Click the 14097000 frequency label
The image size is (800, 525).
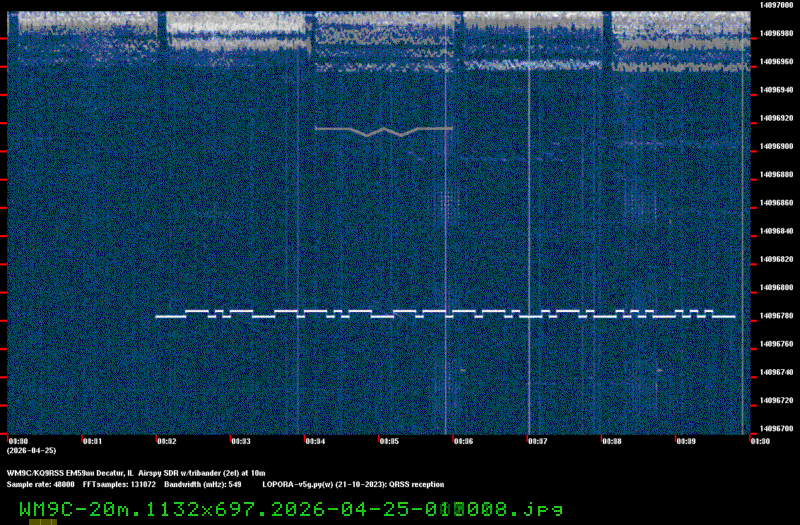[x=776, y=5]
